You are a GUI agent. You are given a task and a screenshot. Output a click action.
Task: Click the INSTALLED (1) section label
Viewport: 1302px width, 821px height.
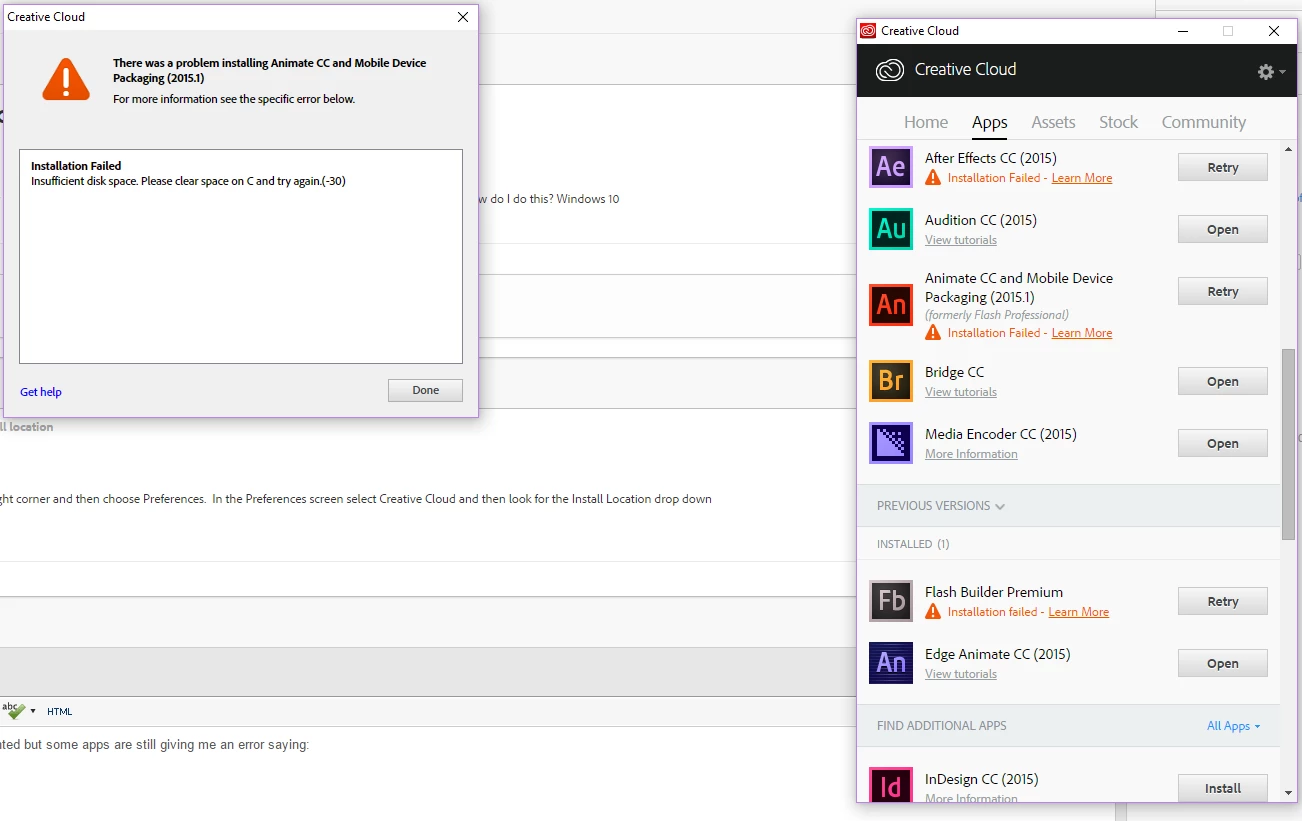[913, 544]
